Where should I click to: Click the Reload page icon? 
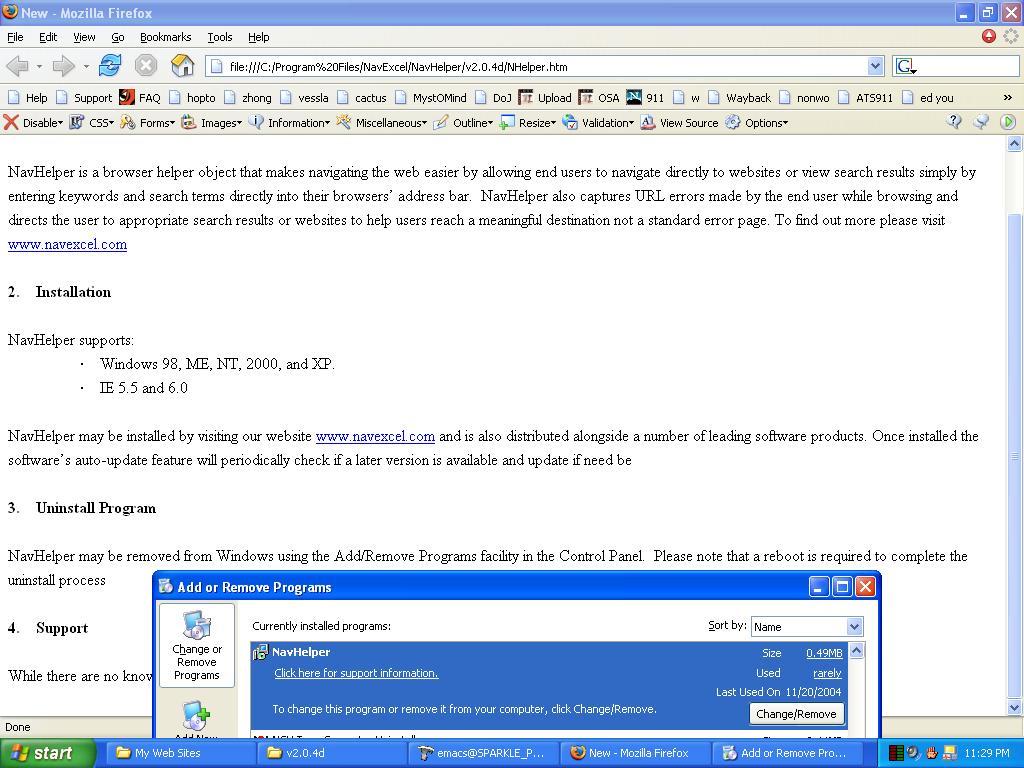110,66
